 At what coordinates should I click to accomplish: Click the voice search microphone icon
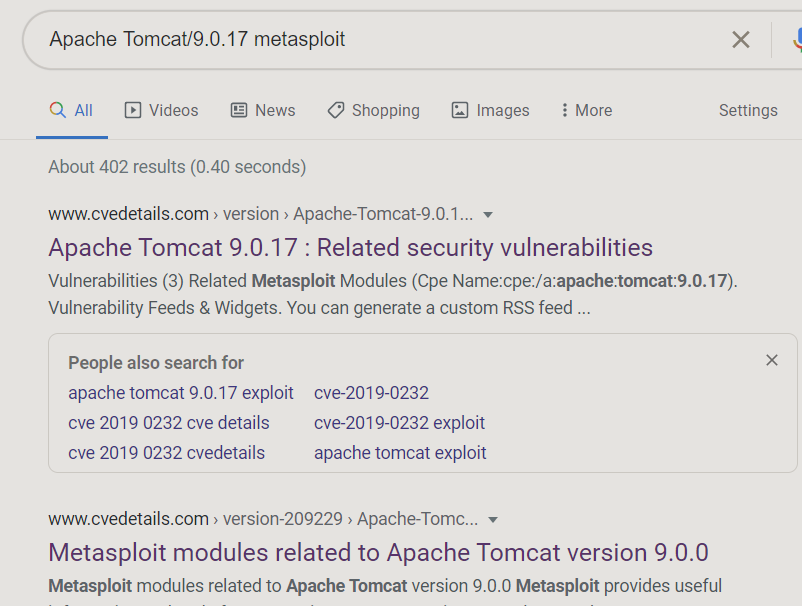[797, 40]
